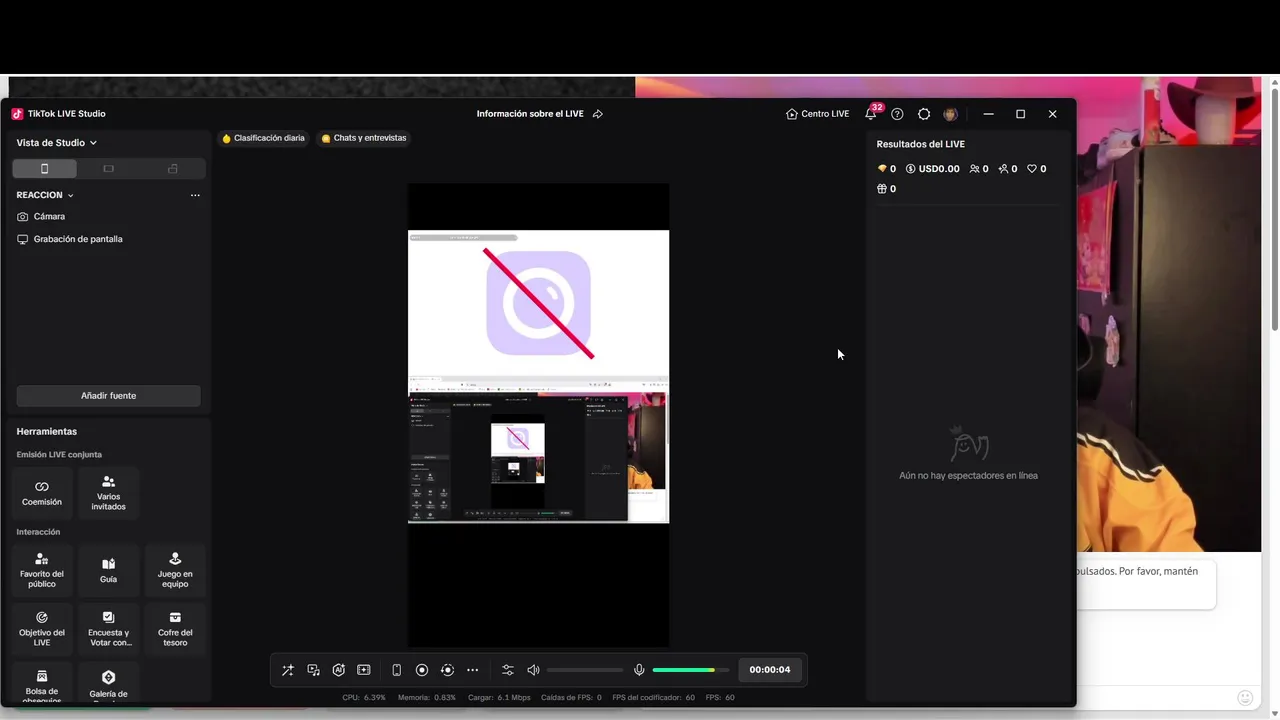Open the Guía tool

[108, 570]
